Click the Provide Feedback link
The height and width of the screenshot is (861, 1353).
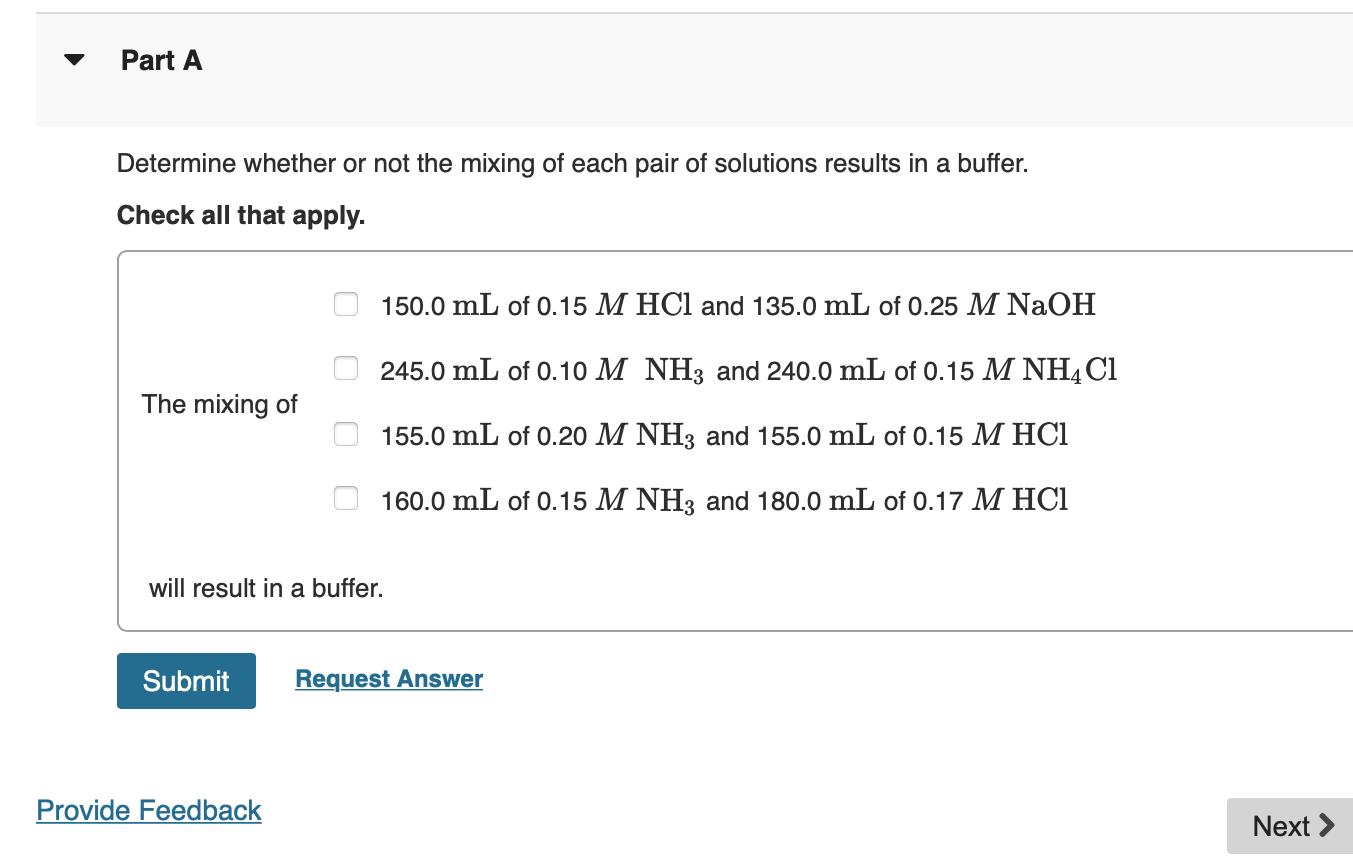(x=148, y=810)
